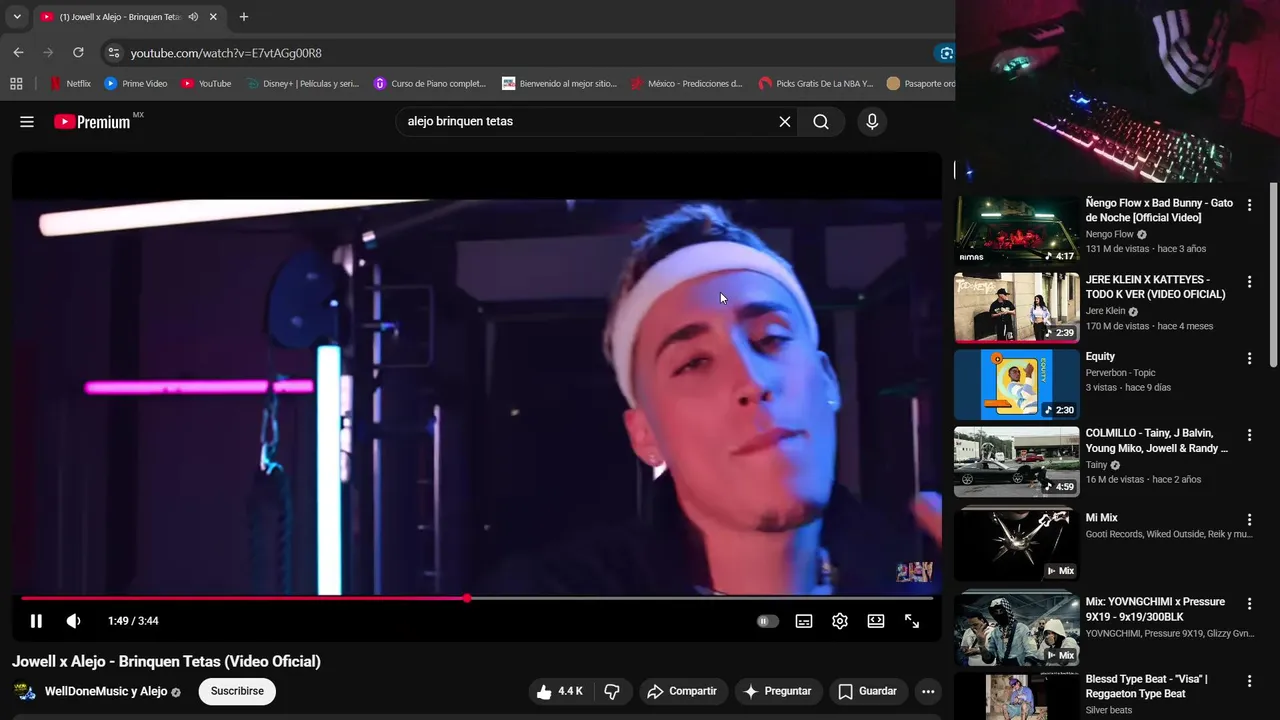
Task: Pause the video playback
Action: [36, 621]
